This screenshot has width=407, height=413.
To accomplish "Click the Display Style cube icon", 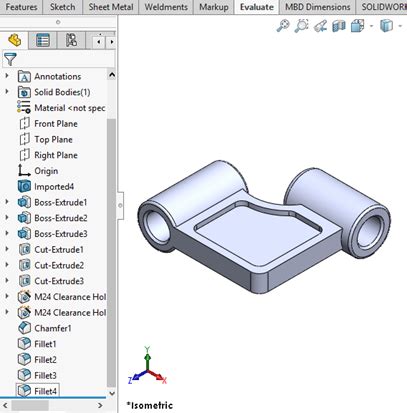I will [x=386, y=26].
